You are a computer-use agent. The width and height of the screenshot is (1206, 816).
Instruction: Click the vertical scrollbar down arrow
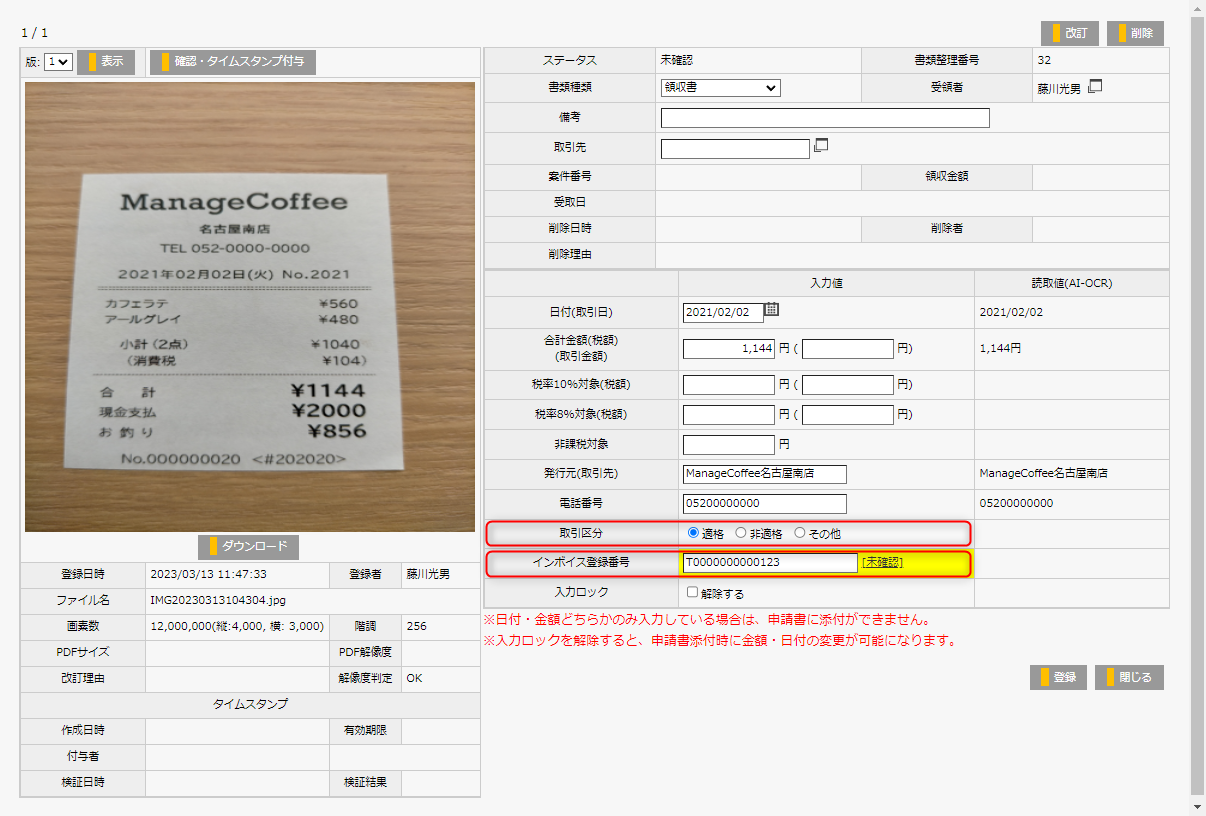1197,808
